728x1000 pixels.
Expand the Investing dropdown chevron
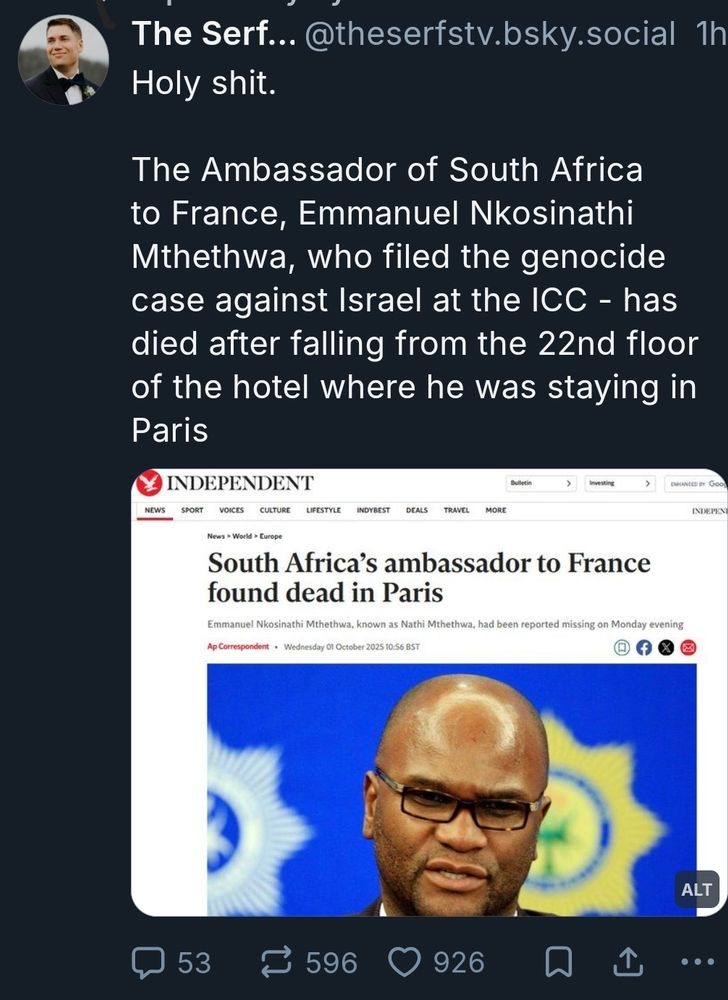click(x=648, y=483)
